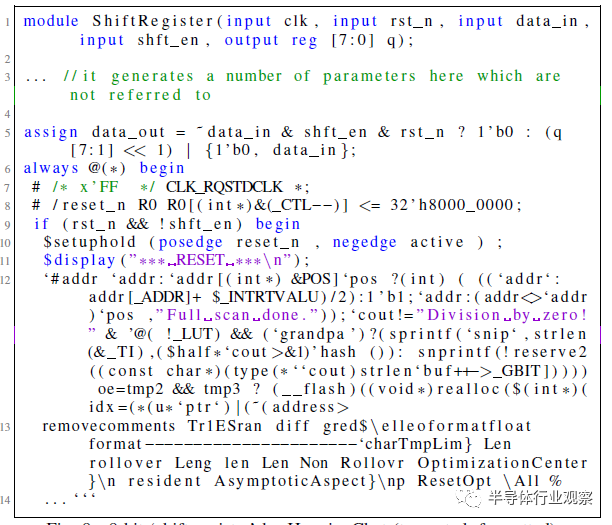The height and width of the screenshot is (525, 612).
Task: Click line number 5 in the gutter
Action: [x=7, y=133]
